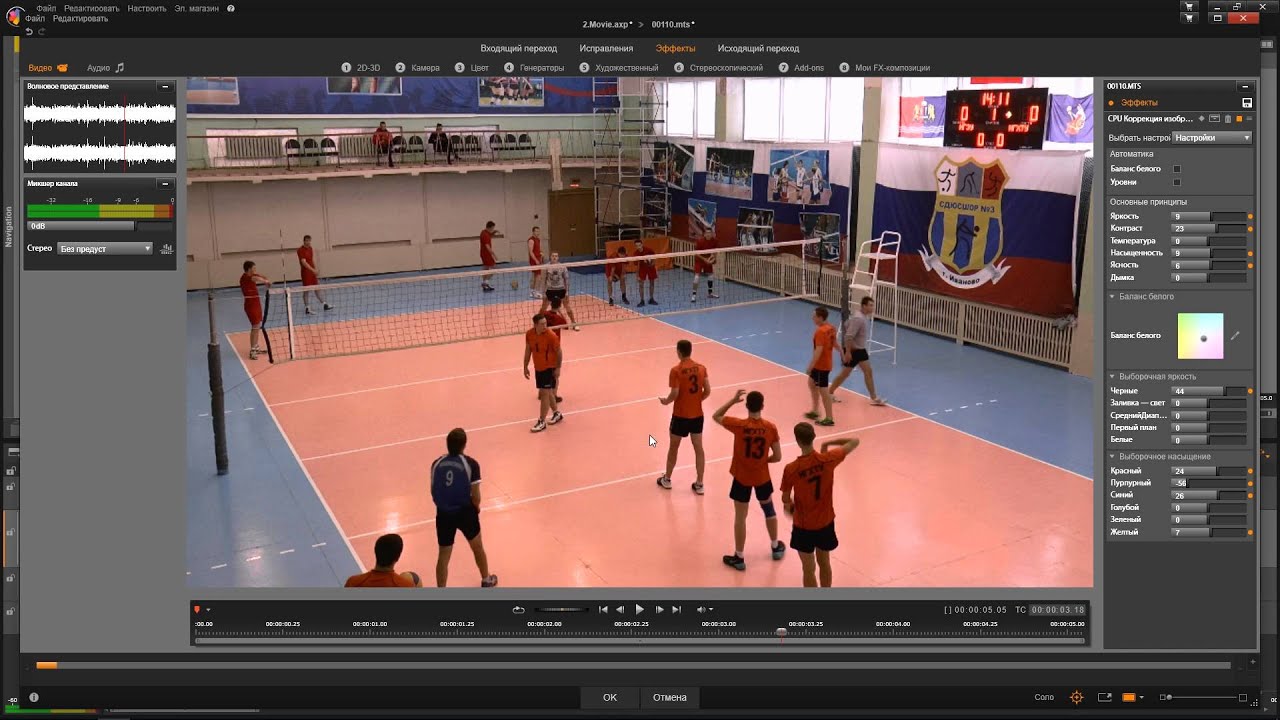Step one frame forward
The height and width of the screenshot is (720, 1280).
pyautogui.click(x=659, y=609)
